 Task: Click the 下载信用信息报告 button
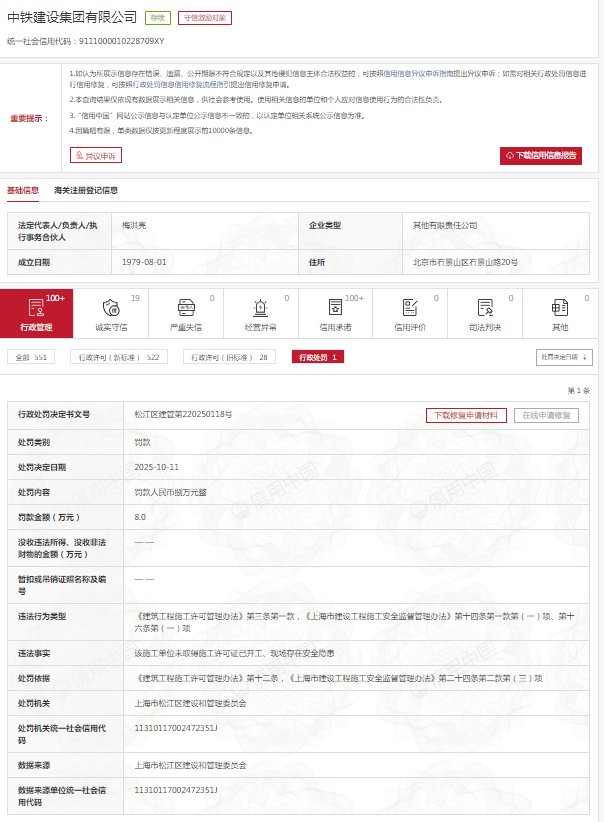click(541, 156)
